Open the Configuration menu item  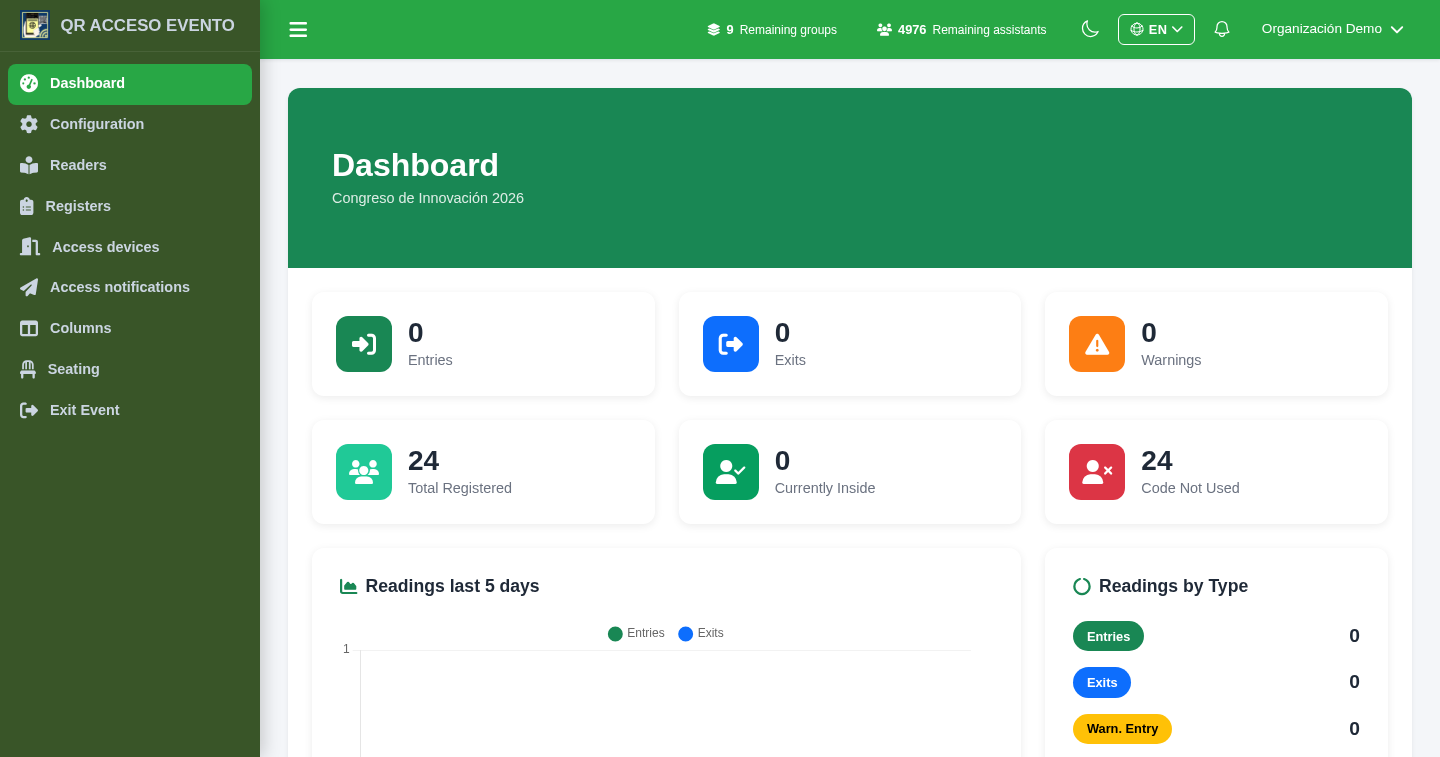[x=130, y=124]
